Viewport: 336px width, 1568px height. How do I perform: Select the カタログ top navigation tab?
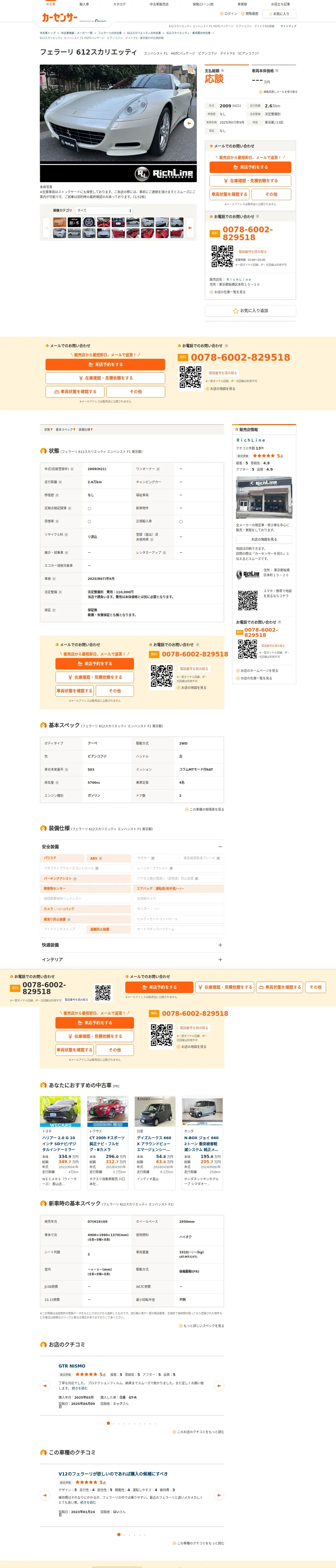(120, 4)
